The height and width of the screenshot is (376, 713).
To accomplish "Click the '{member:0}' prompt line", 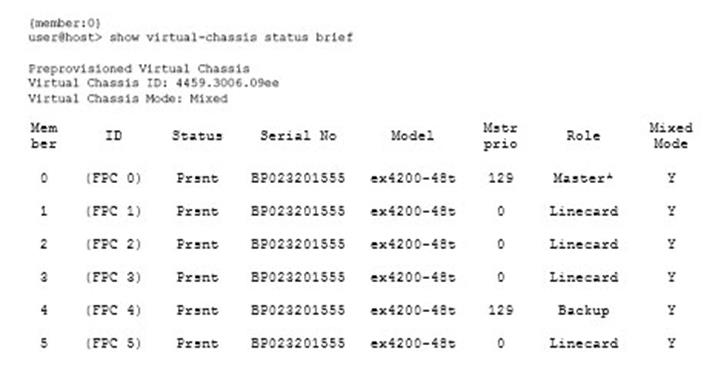I will (x=65, y=23).
